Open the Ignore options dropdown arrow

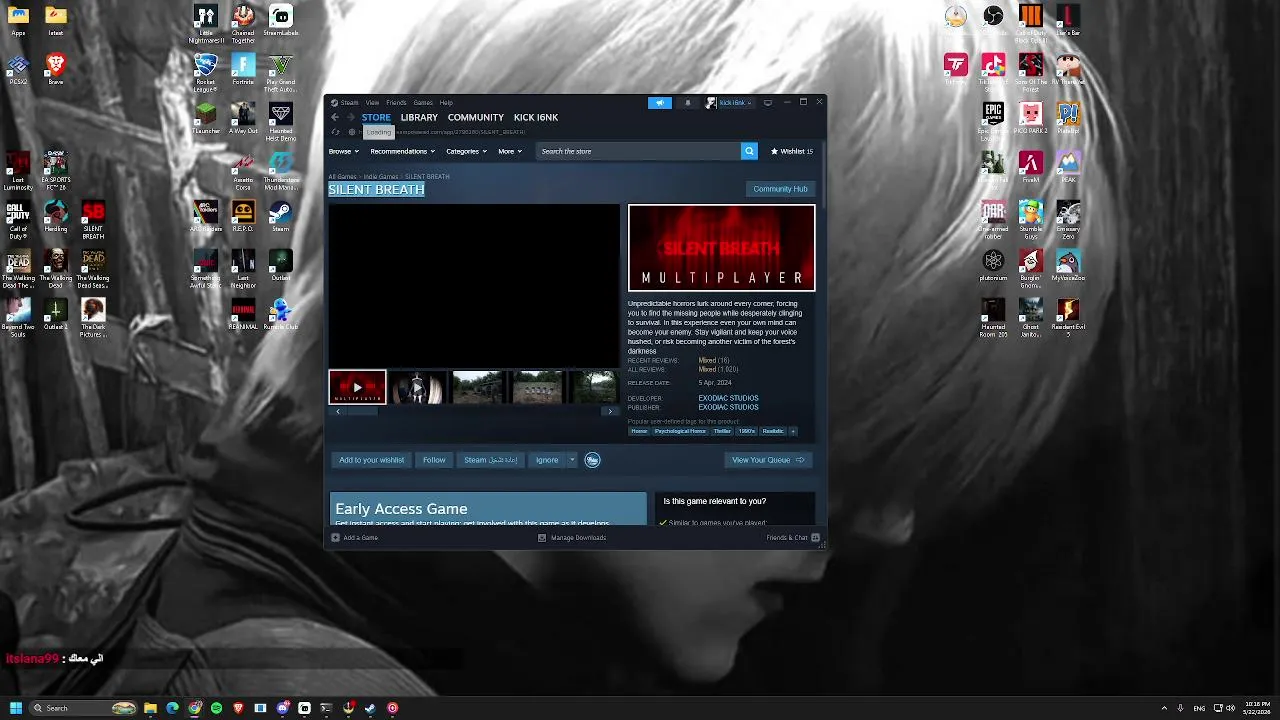coord(572,460)
